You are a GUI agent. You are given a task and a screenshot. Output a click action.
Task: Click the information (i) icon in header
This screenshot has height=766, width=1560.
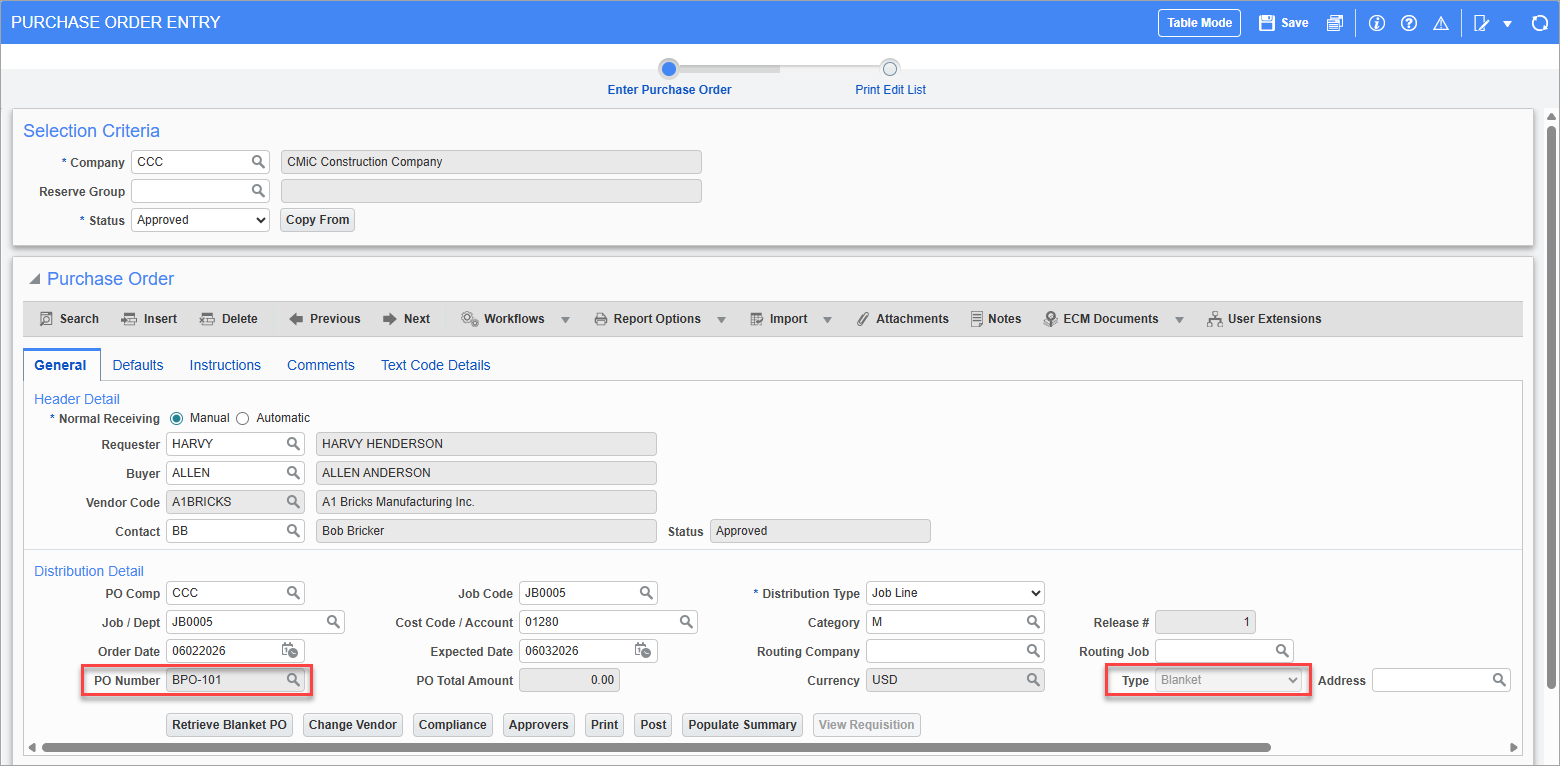(1377, 23)
